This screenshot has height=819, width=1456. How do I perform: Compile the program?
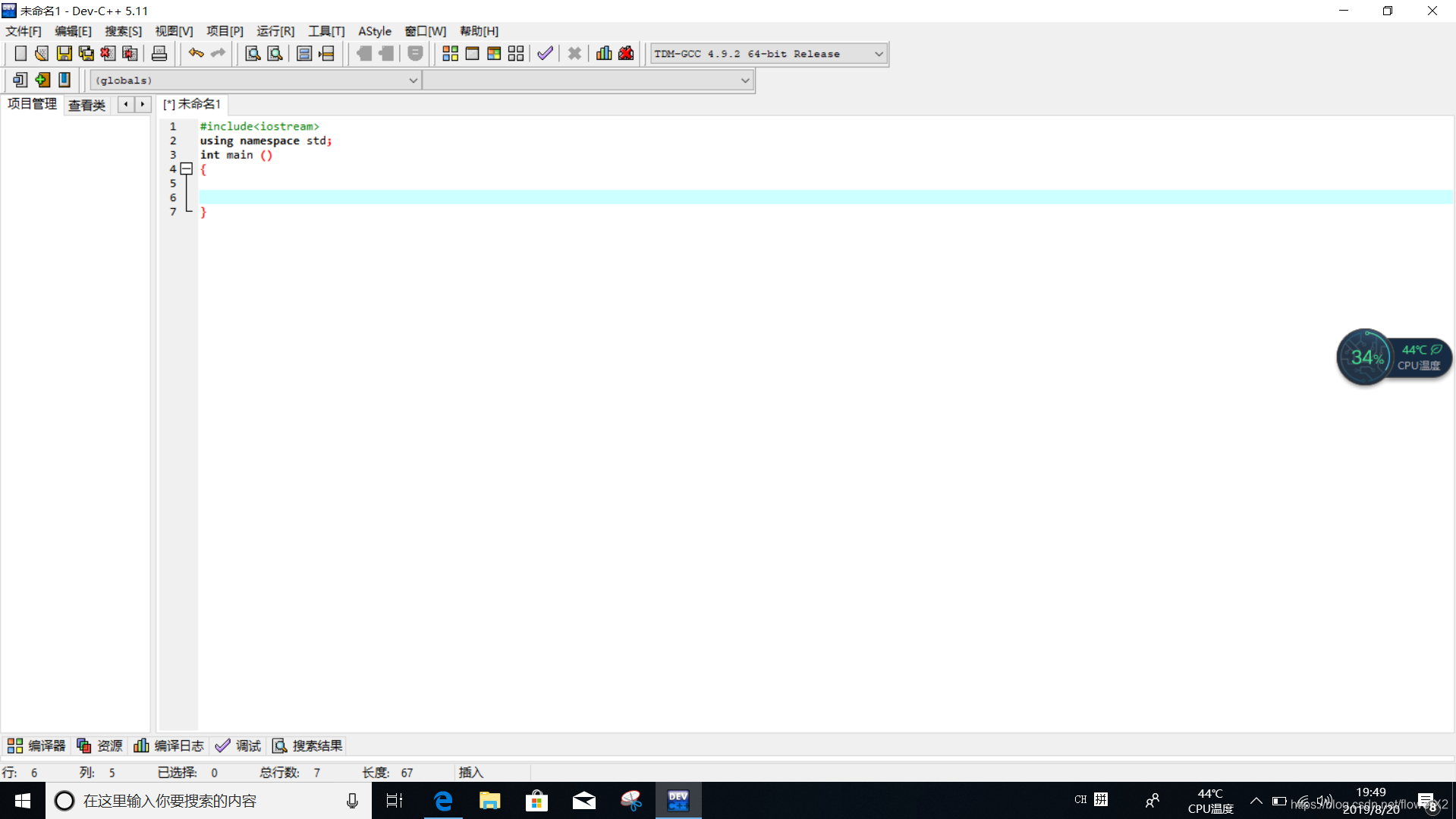(x=450, y=53)
